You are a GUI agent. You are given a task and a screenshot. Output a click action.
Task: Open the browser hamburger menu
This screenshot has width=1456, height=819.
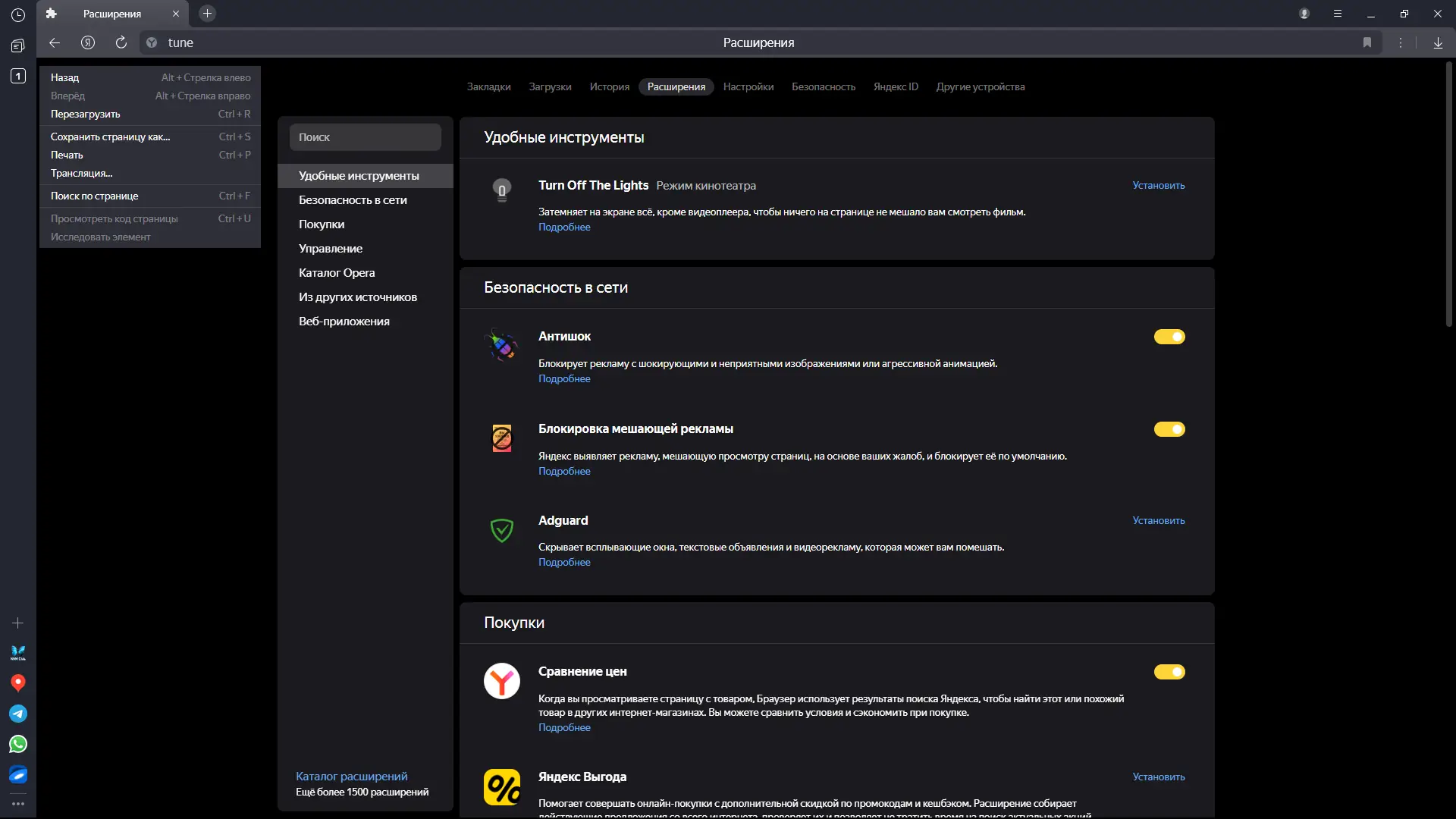(1338, 14)
